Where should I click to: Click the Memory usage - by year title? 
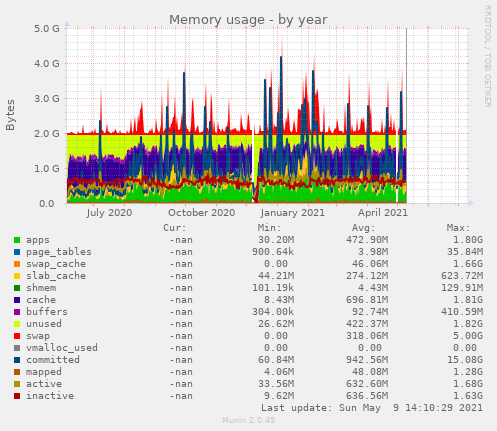tap(248, 20)
